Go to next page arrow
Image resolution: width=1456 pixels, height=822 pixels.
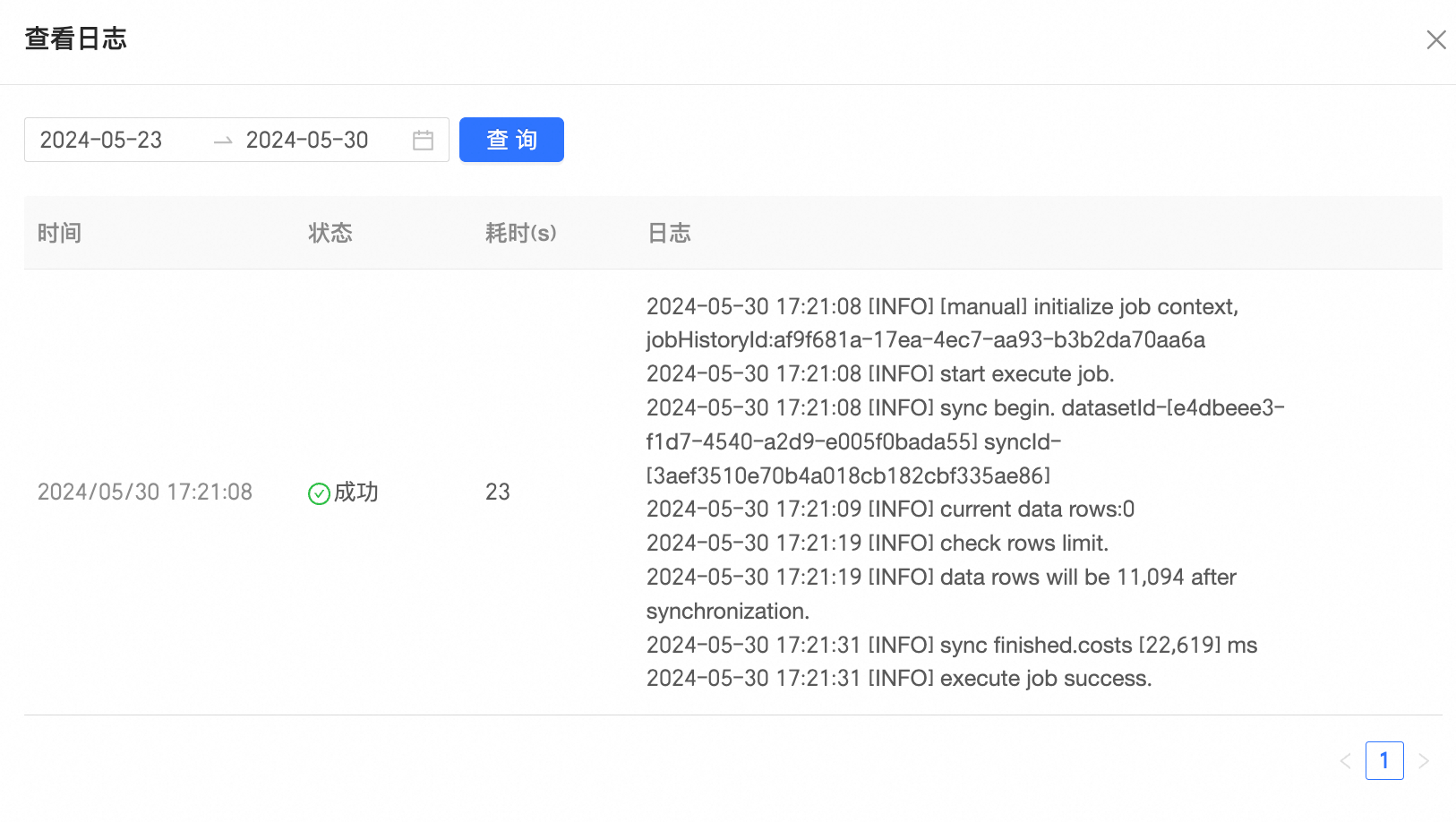click(x=1424, y=761)
